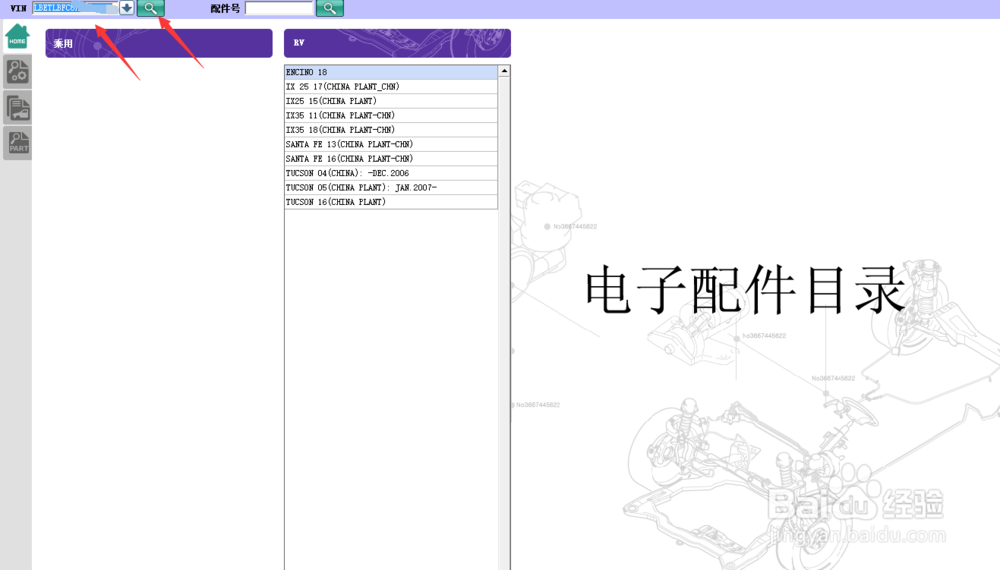The height and width of the screenshot is (570, 1000).
Task: Focus the VIN input field
Action: (x=75, y=8)
